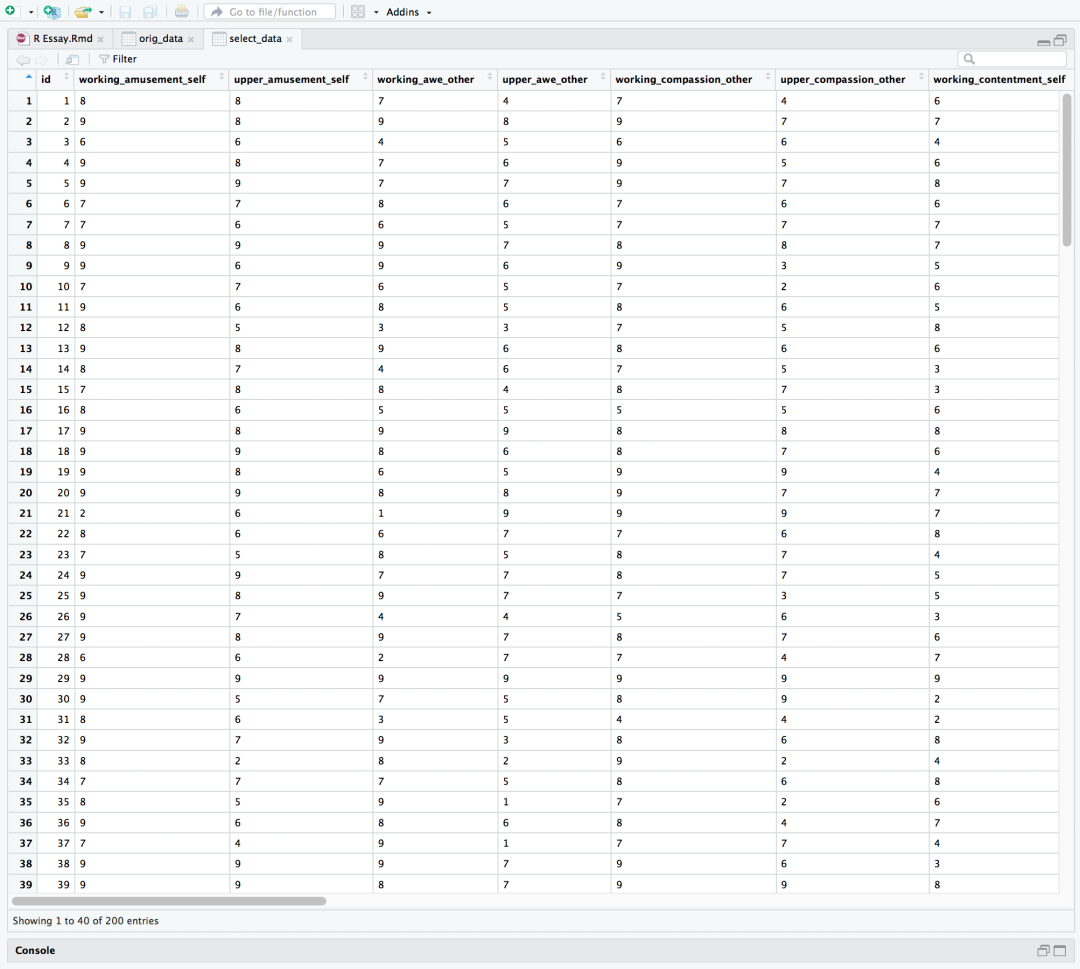Minimize the source pane
The height and width of the screenshot is (969, 1080).
[1043, 41]
